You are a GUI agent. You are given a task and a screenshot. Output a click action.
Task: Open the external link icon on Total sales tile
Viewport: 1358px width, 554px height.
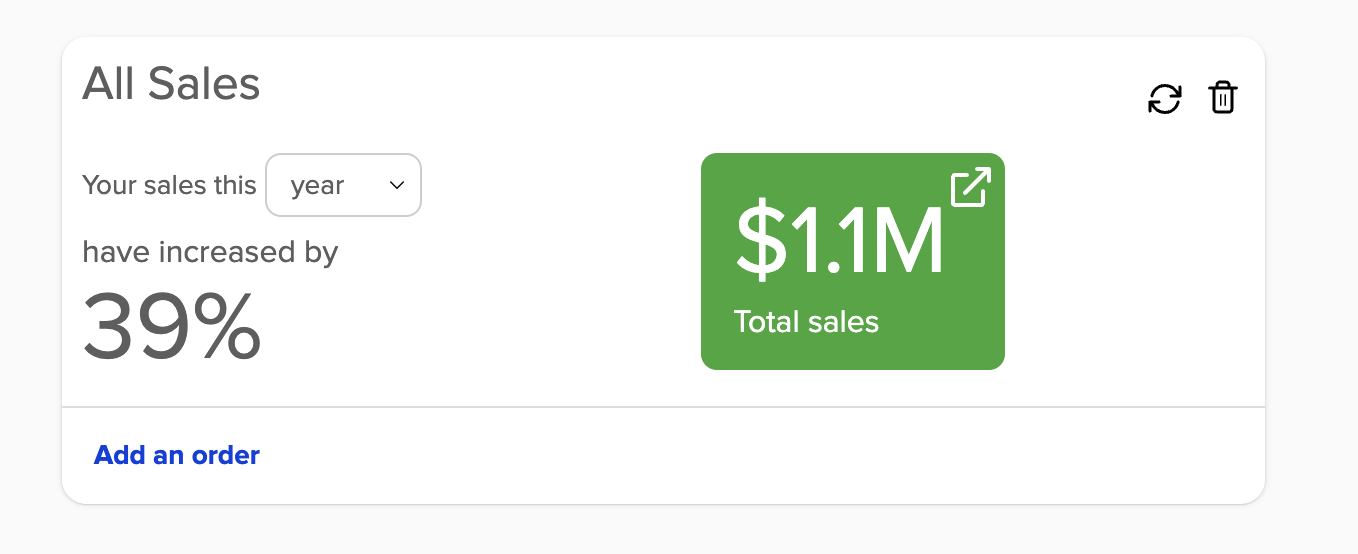970,188
